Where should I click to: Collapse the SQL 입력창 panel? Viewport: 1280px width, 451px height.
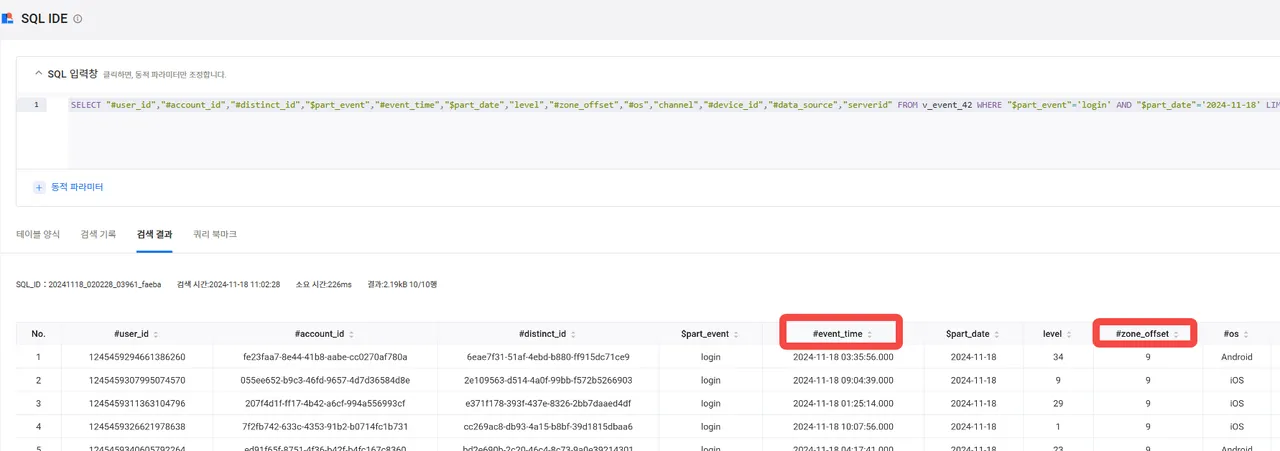click(x=38, y=73)
